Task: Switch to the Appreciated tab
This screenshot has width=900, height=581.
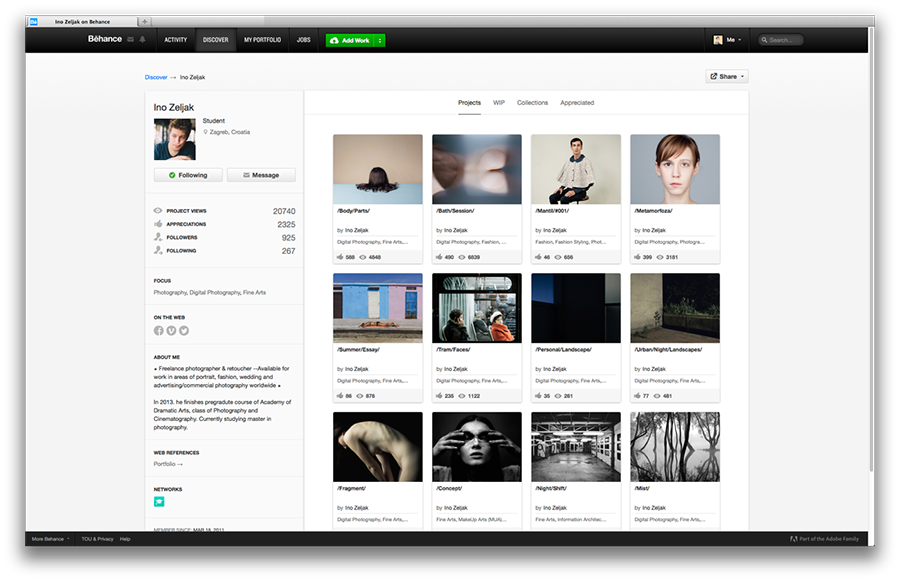Action: tap(577, 103)
